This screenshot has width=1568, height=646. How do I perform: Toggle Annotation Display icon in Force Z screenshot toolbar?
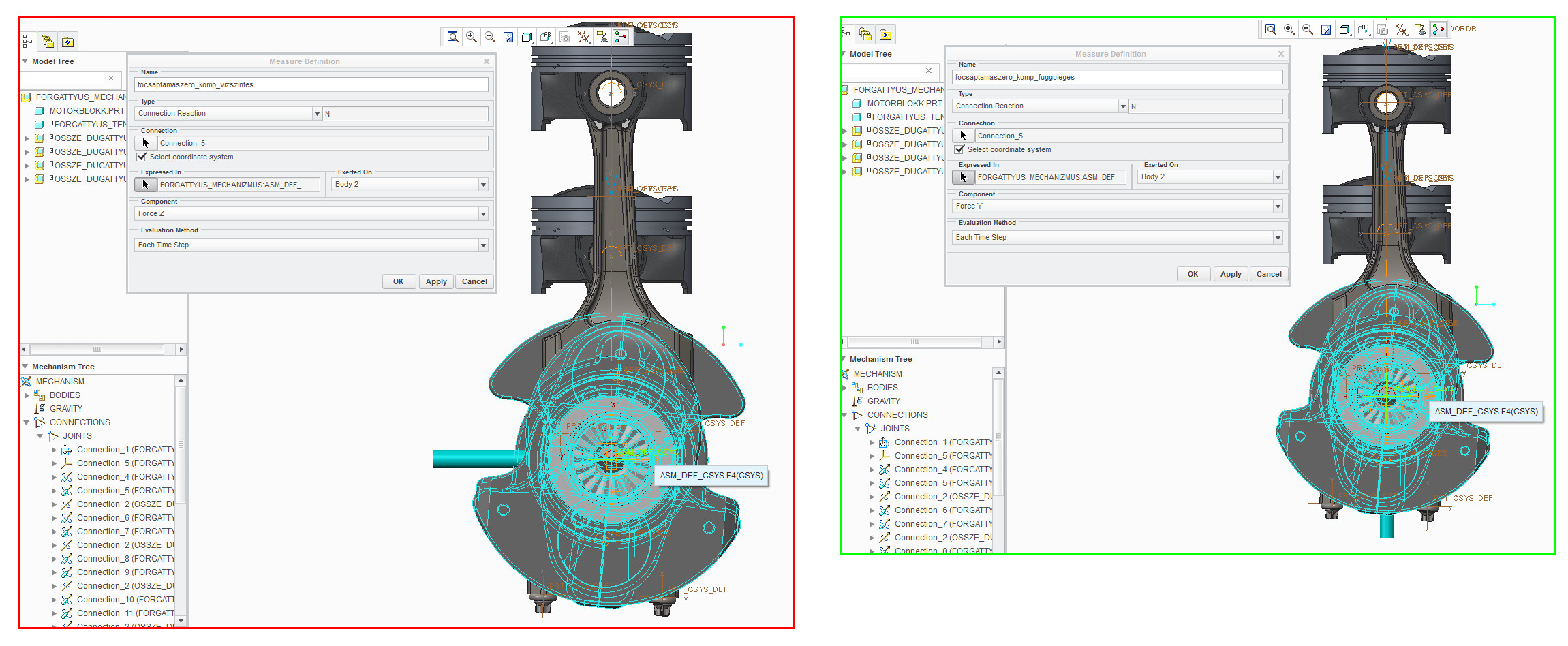602,37
